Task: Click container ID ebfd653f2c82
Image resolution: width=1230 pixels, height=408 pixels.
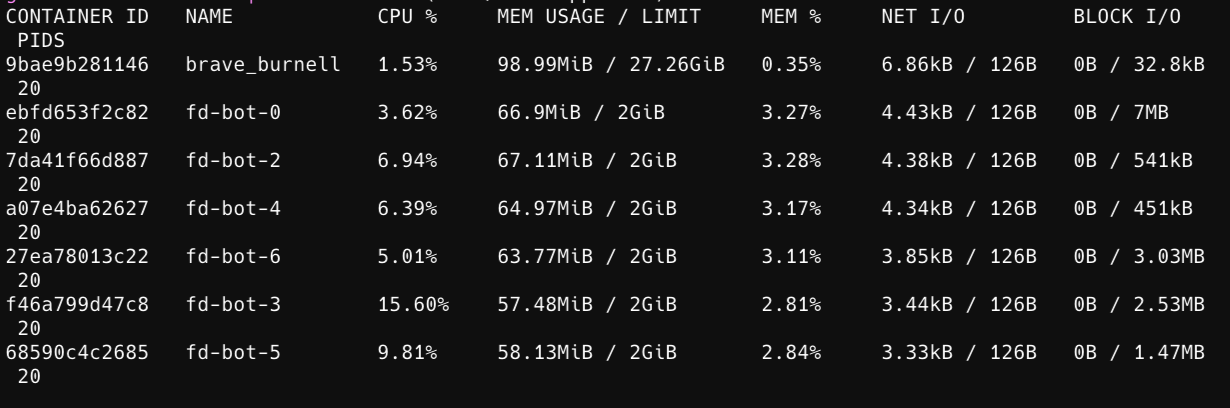Action: pyautogui.click(x=77, y=113)
